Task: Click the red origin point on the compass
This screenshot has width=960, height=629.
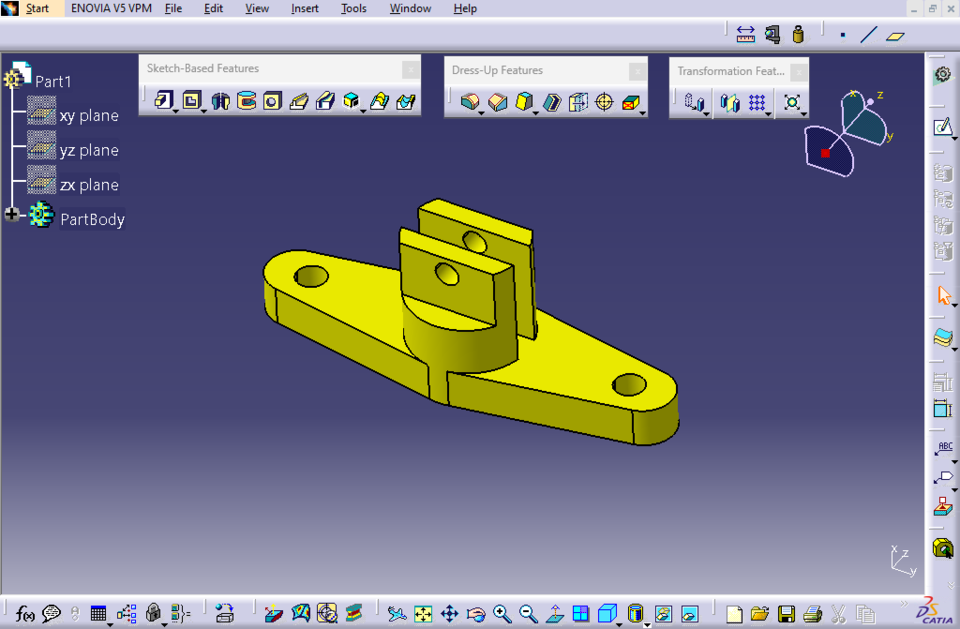Action: pos(826,153)
